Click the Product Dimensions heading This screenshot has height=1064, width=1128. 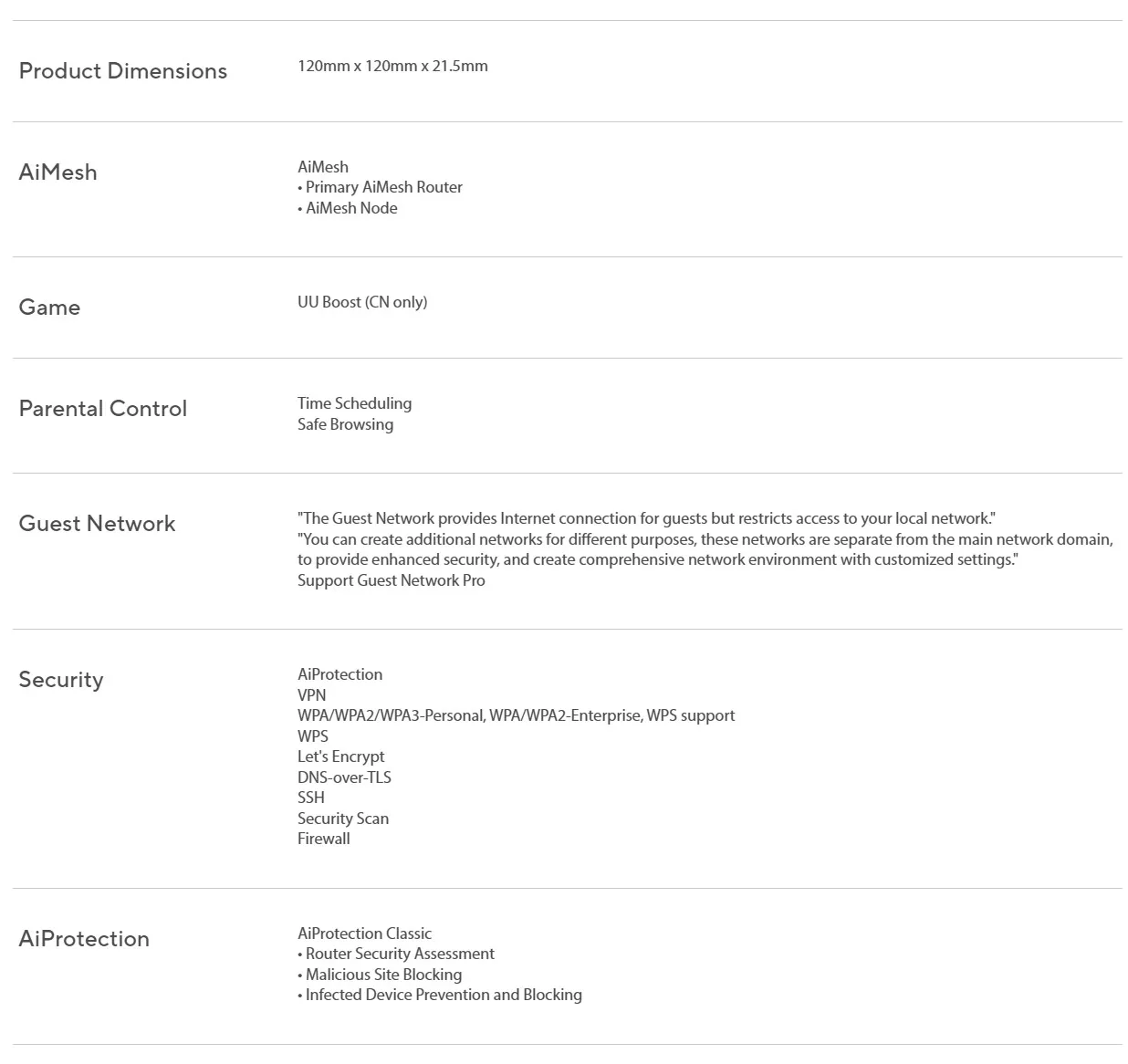123,71
